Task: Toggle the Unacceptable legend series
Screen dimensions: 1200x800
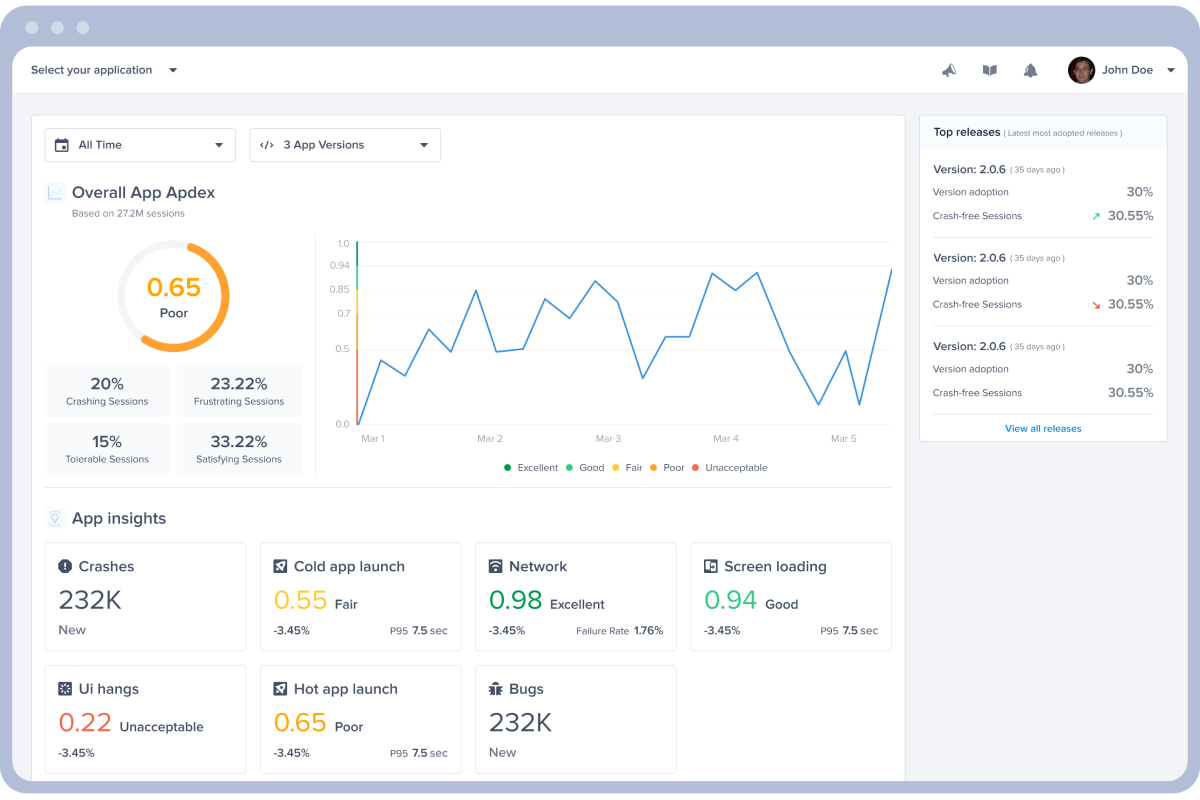Action: click(728, 468)
